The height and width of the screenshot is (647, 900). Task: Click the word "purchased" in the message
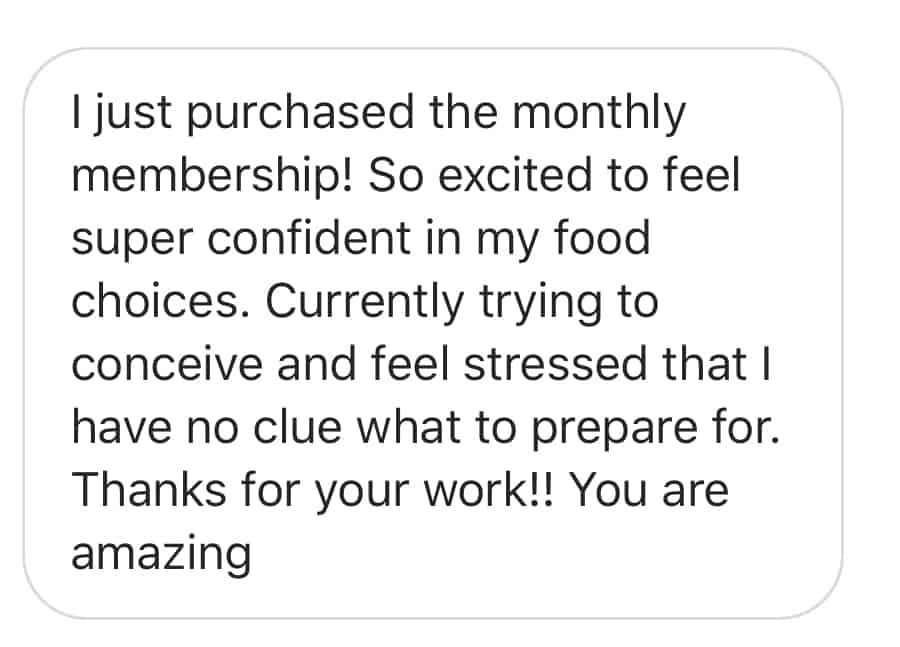(300, 114)
